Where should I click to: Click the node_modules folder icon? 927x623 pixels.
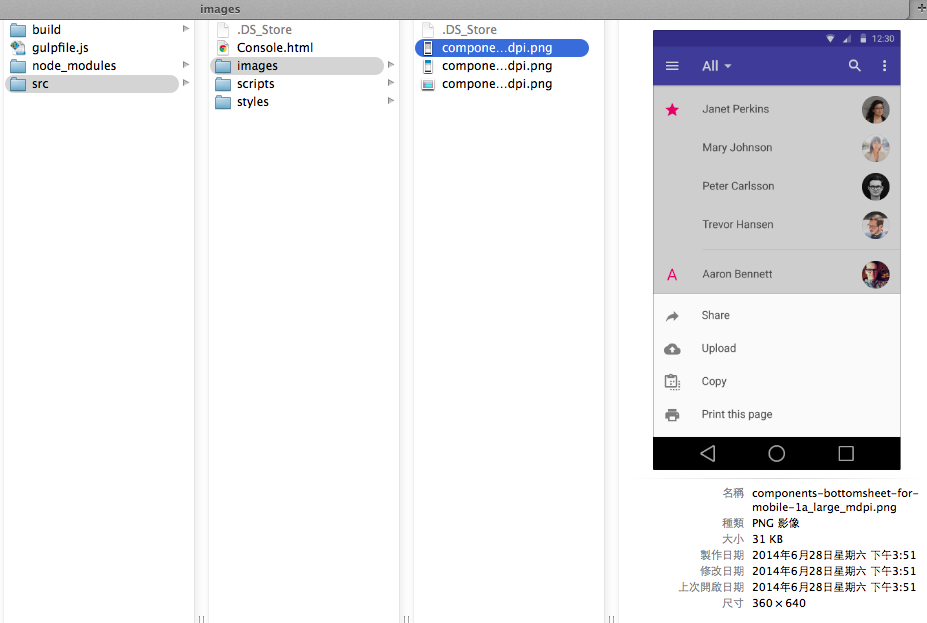click(x=18, y=66)
